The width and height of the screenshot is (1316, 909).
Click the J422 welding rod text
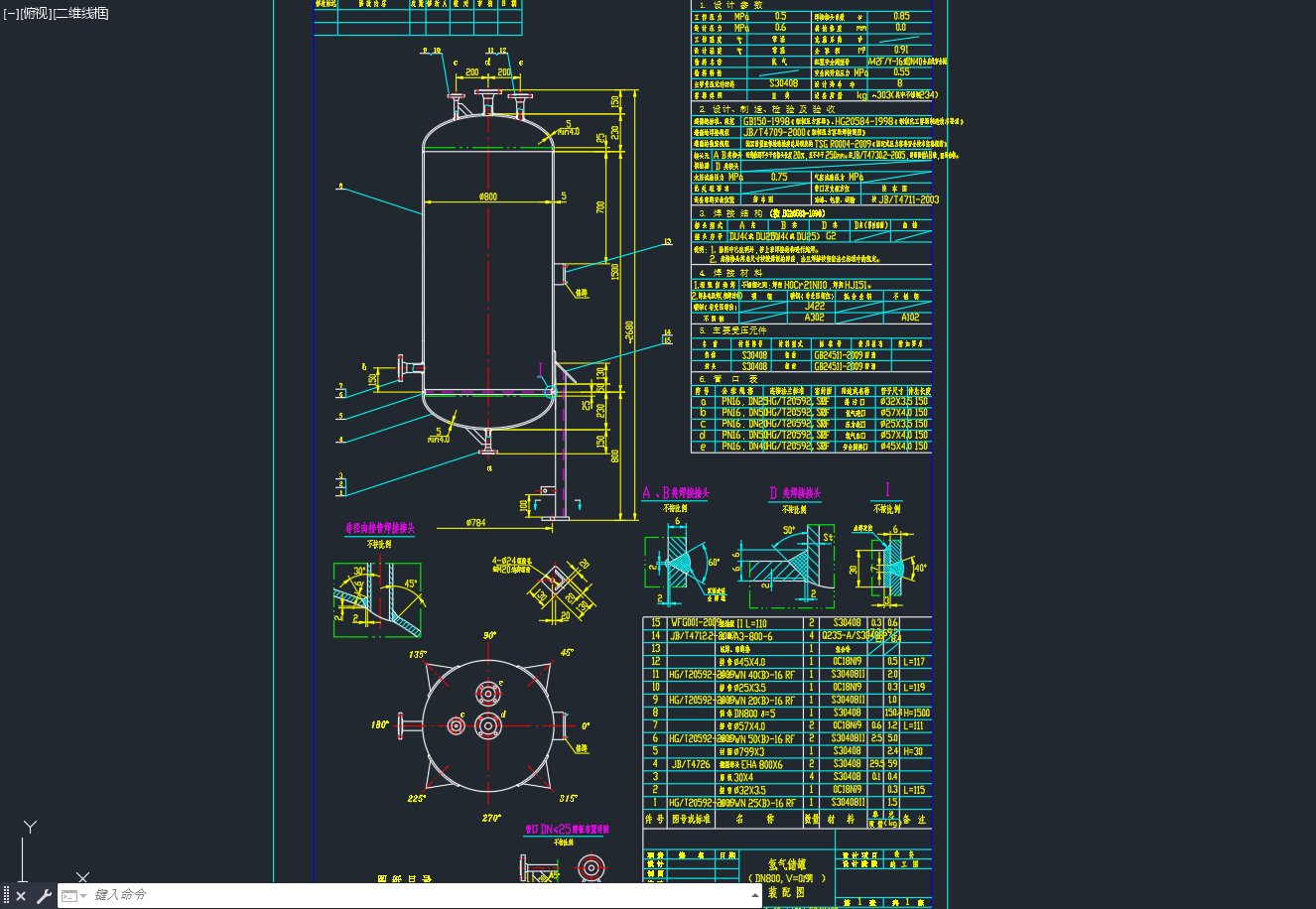click(x=814, y=307)
